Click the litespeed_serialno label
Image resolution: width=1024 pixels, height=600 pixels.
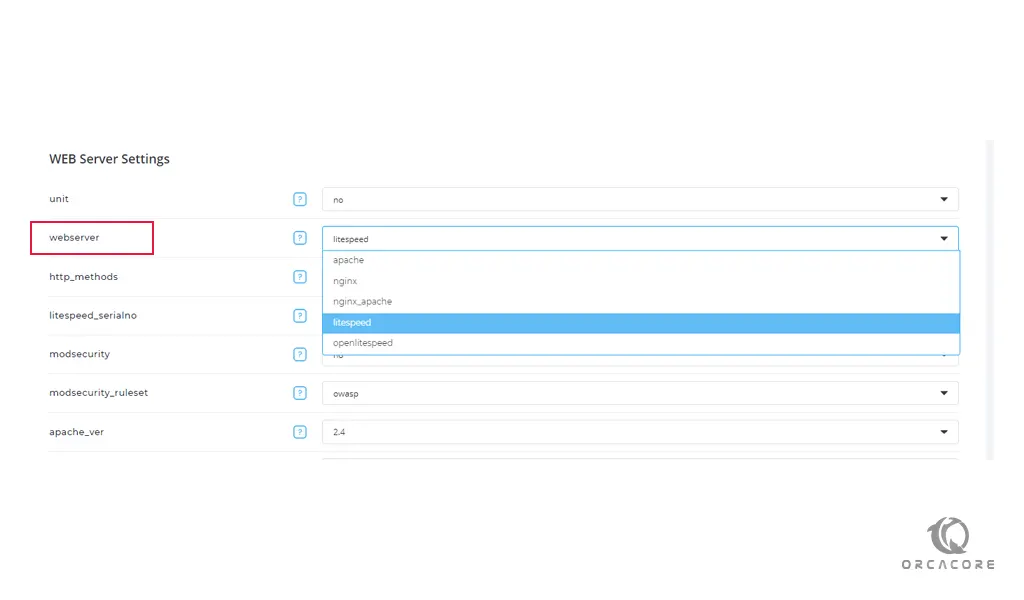(93, 315)
